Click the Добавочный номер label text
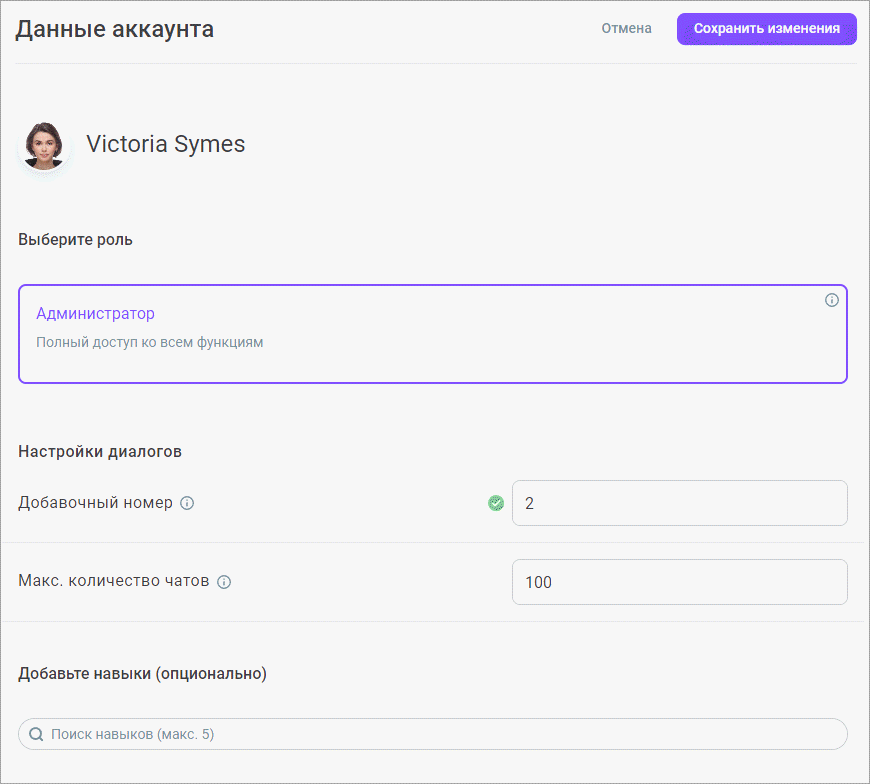The height and width of the screenshot is (784, 870). (95, 503)
